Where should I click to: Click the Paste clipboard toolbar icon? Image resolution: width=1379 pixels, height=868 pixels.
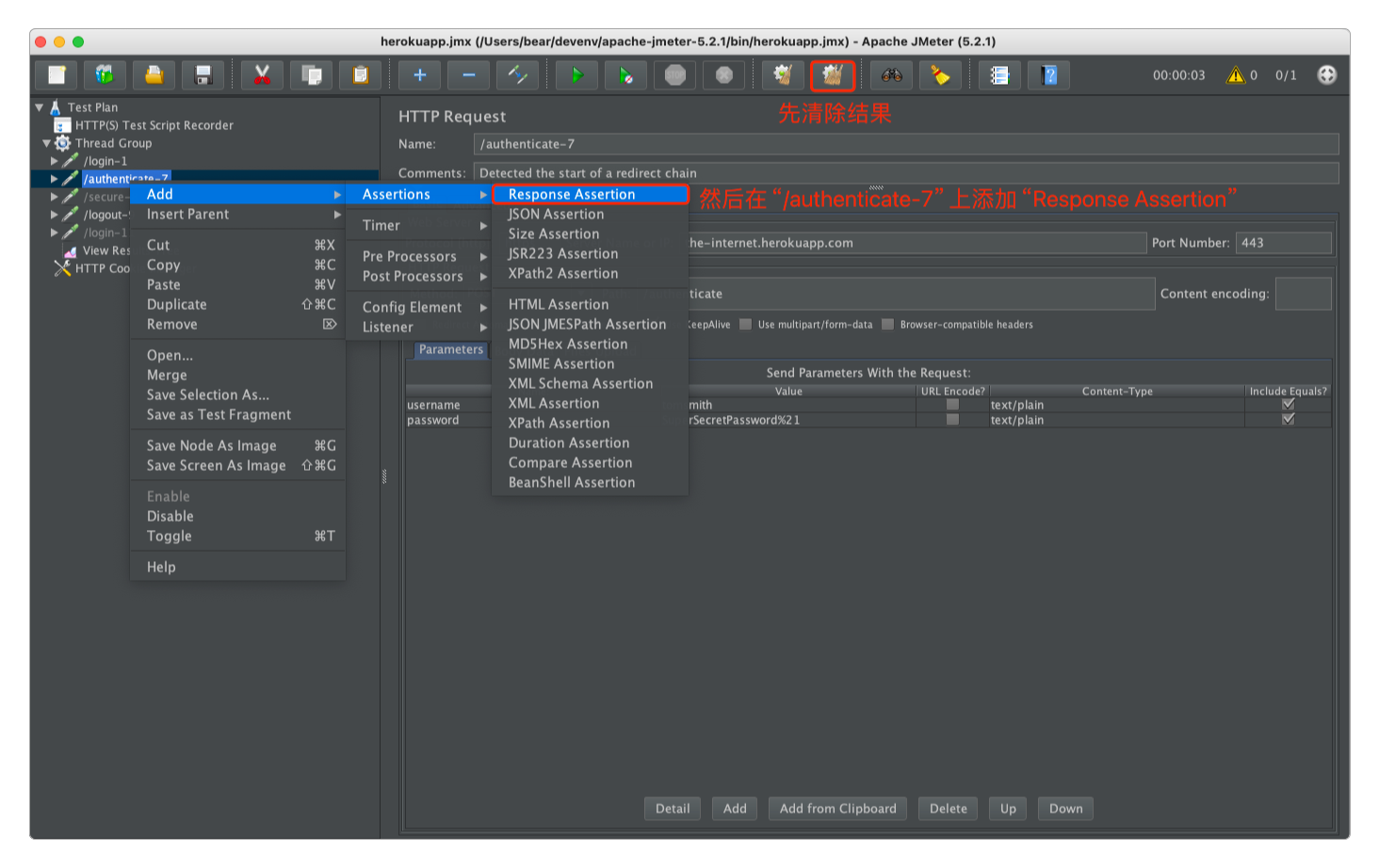pos(360,74)
